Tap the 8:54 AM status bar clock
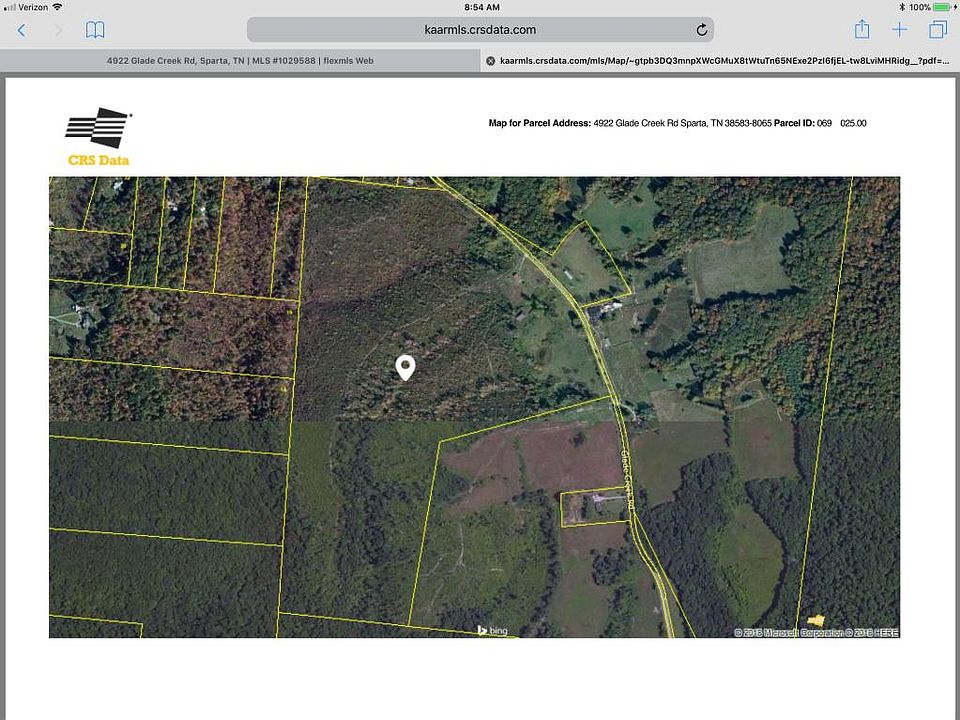 tap(482, 7)
